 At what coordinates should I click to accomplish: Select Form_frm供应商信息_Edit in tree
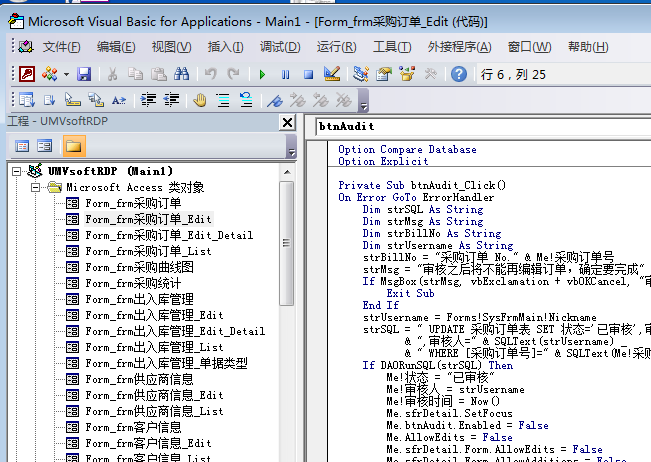[x=154, y=396]
